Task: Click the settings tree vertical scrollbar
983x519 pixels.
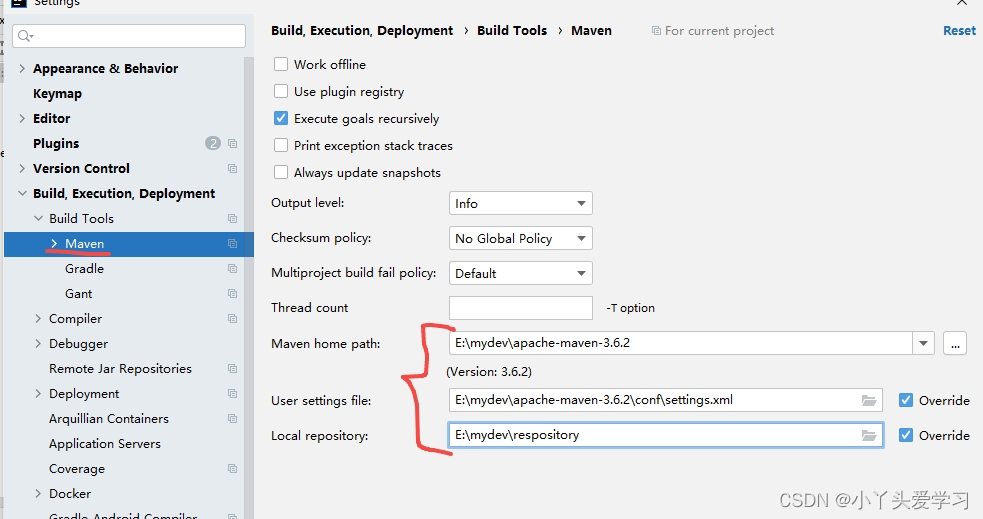Action: point(249,288)
